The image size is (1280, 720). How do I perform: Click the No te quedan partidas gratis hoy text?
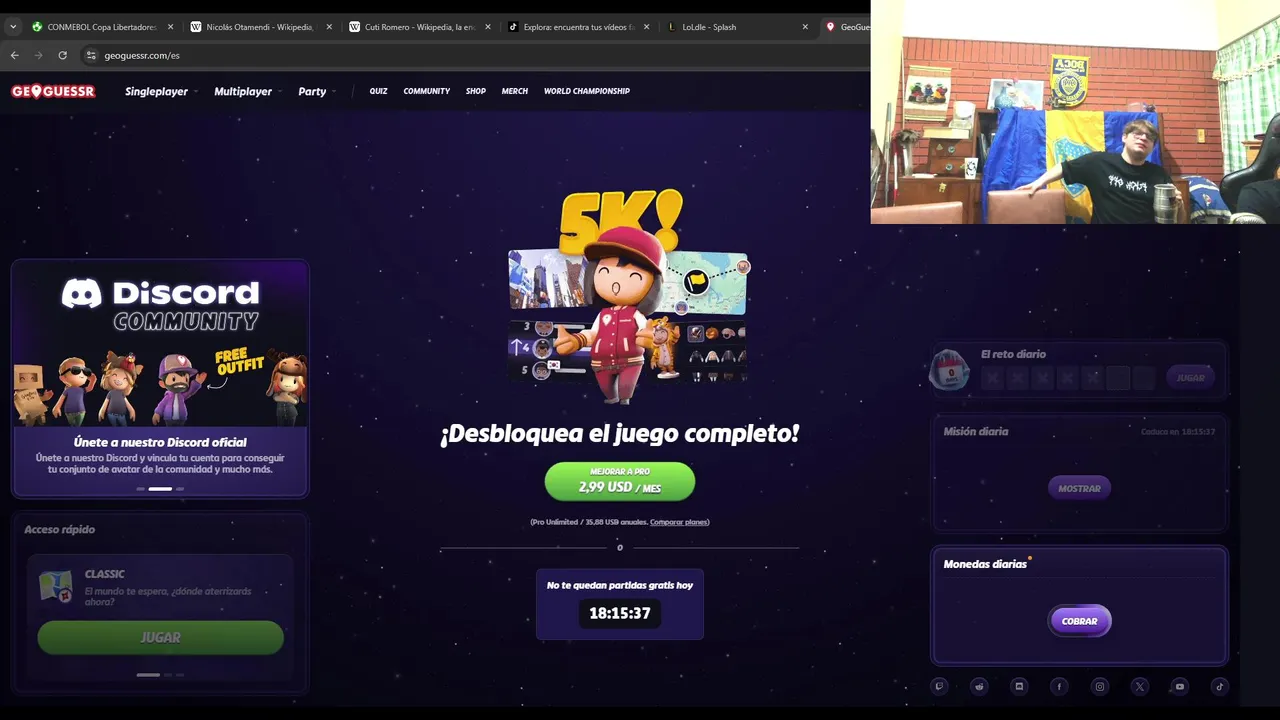[620, 585]
